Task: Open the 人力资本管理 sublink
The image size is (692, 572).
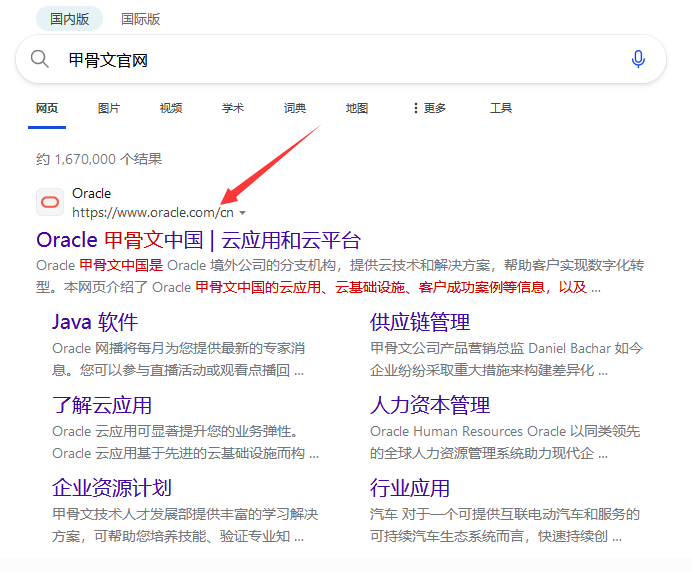Action: (x=430, y=405)
